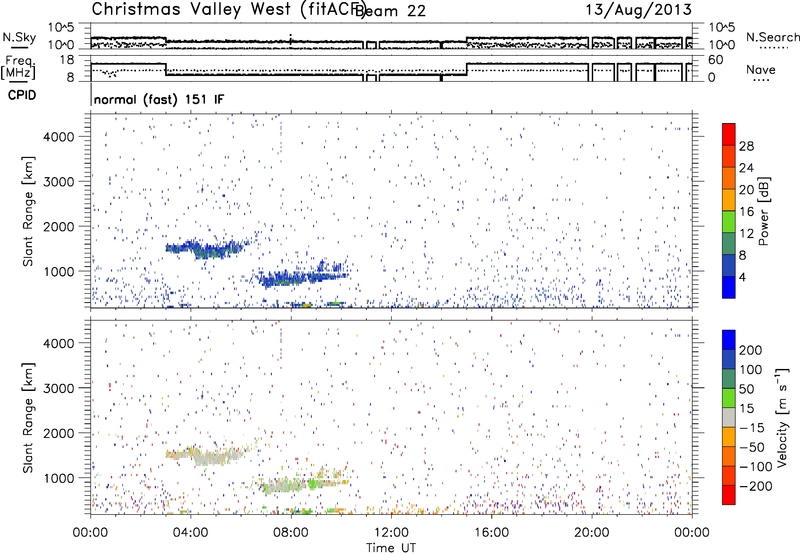This screenshot has width=800, height=554.
Task: Click the 'CPID' label
Action: click(22, 95)
